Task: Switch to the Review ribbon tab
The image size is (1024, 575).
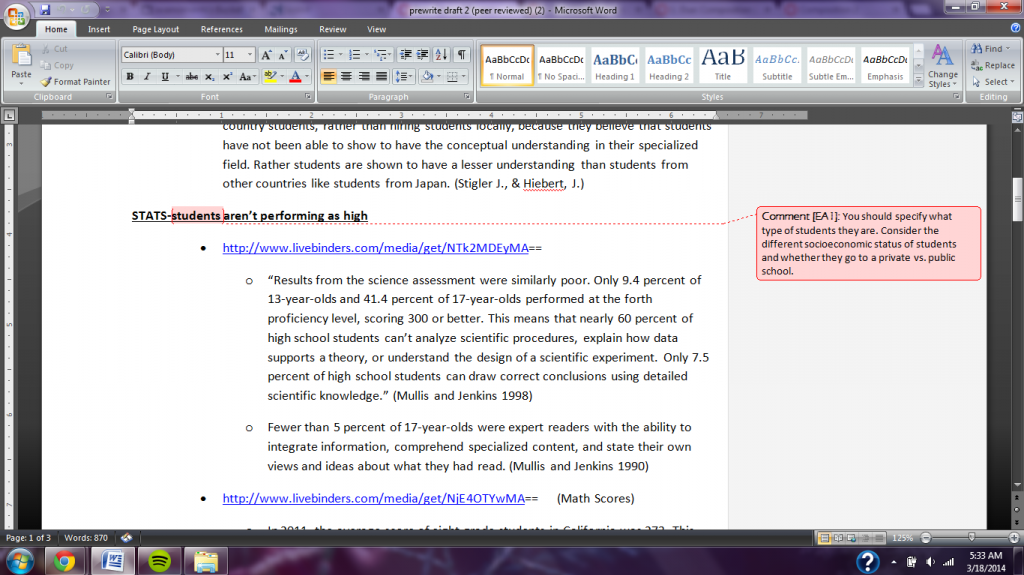Action: pos(333,29)
